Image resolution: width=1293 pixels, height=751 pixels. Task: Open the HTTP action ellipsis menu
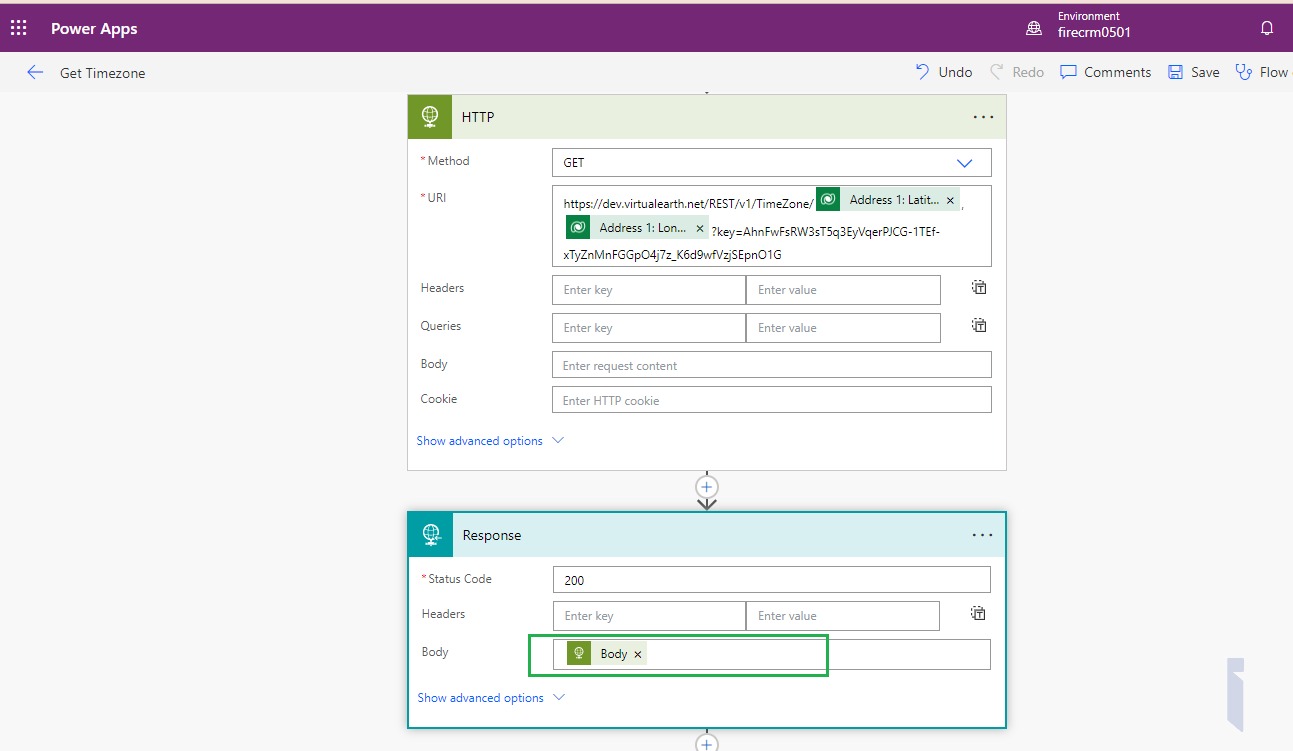coord(983,117)
